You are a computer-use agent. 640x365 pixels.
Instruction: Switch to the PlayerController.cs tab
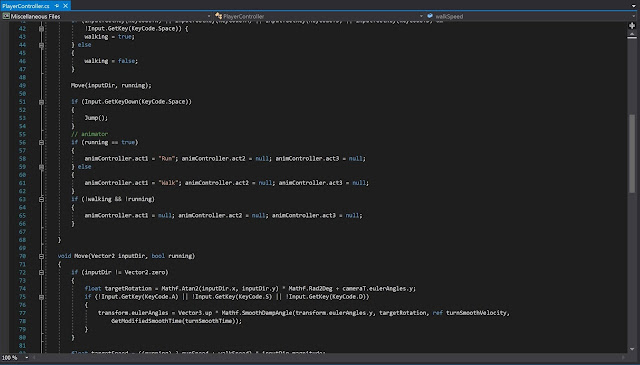(26, 6)
